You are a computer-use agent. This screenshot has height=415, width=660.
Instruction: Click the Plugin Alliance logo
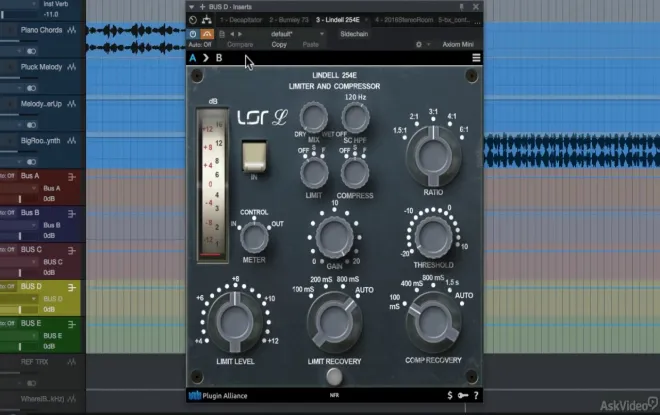pyautogui.click(x=218, y=396)
